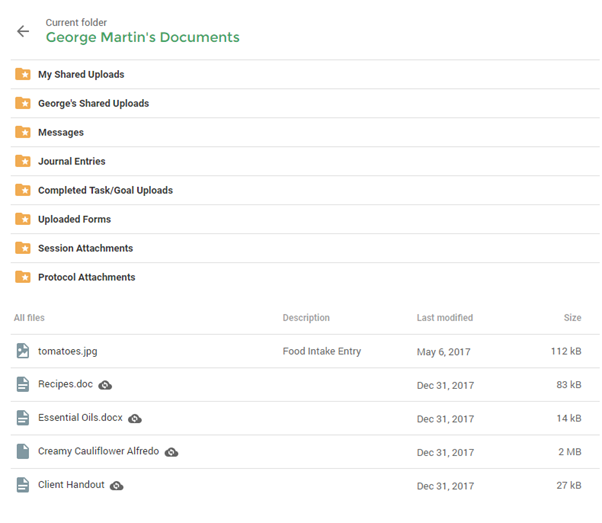Sort by the All files column header
The height and width of the screenshot is (523, 602).
(29, 318)
